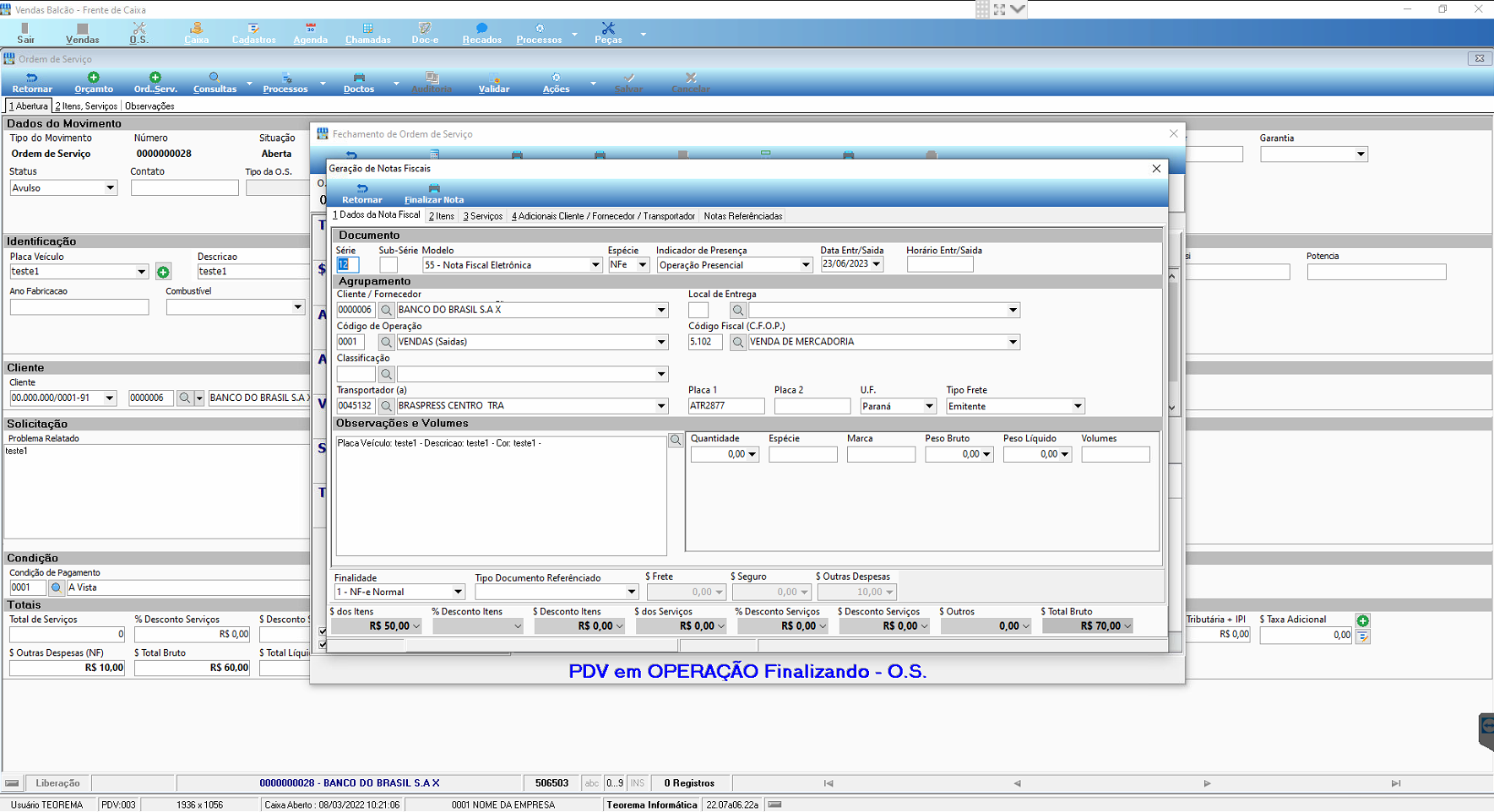Click green plus icon near Taxa Adicional
1494x812 pixels.
coord(1362,620)
